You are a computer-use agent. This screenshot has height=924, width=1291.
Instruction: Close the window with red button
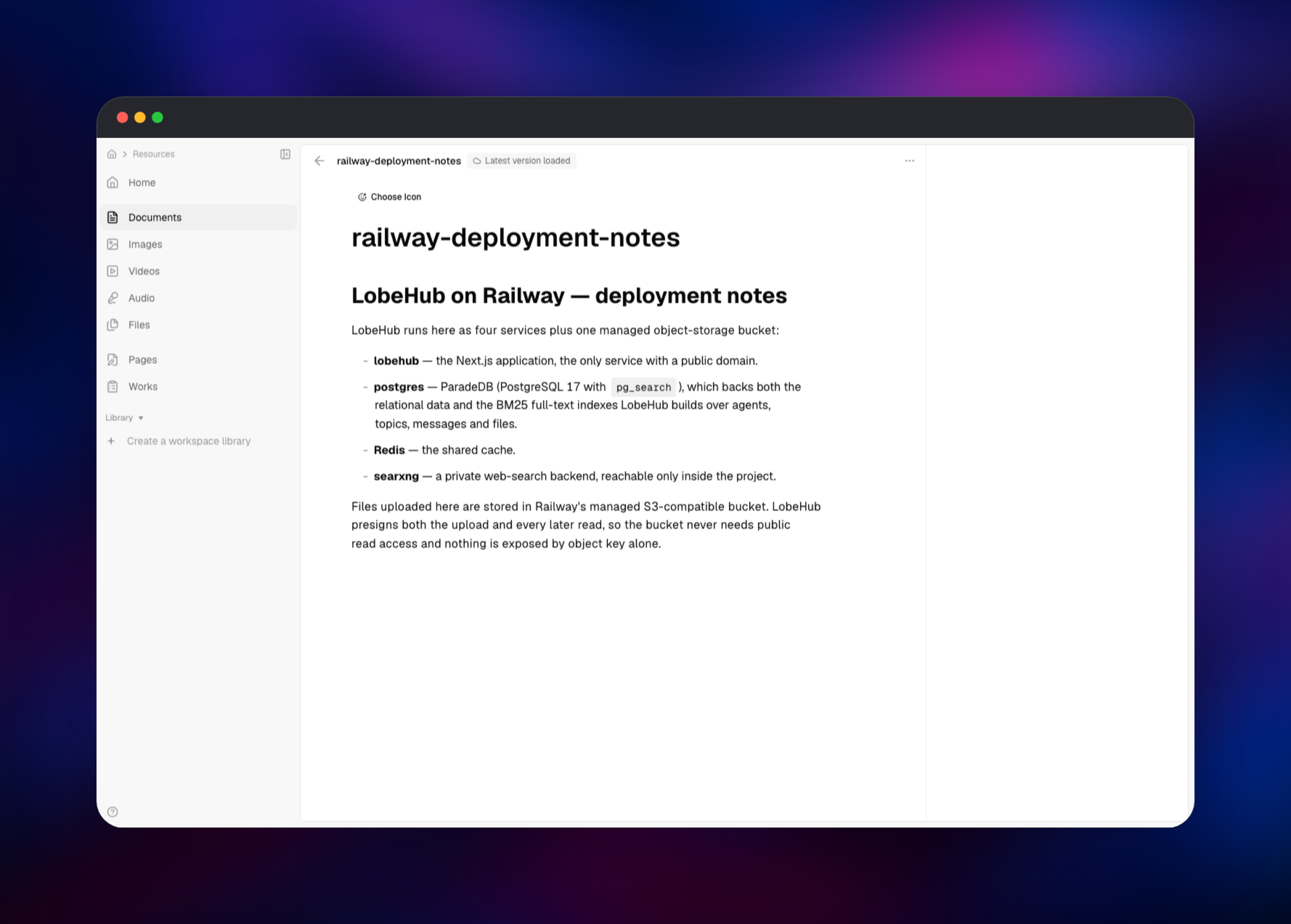122,117
